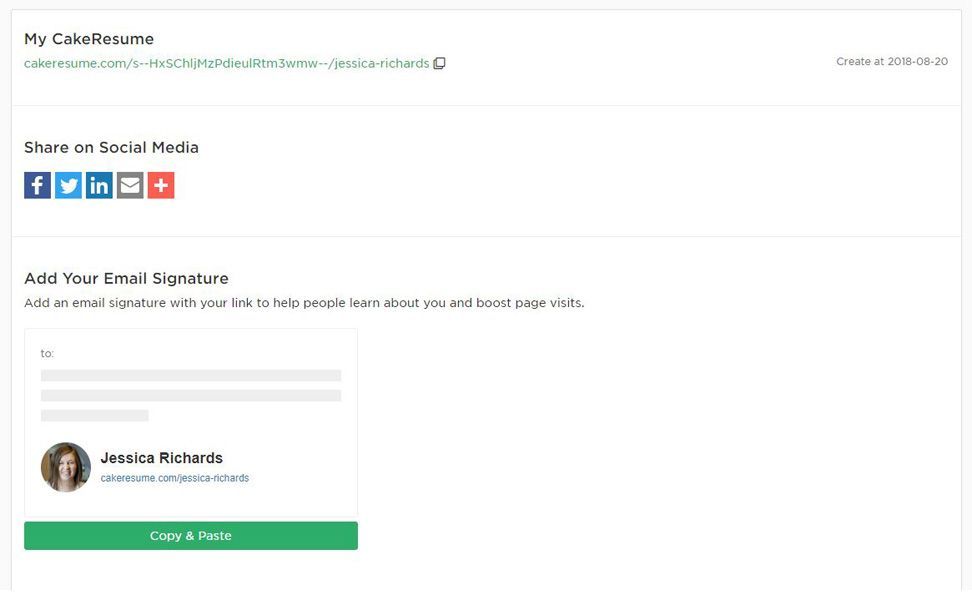972x604 pixels.
Task: Share resume on Facebook
Action: [37, 185]
